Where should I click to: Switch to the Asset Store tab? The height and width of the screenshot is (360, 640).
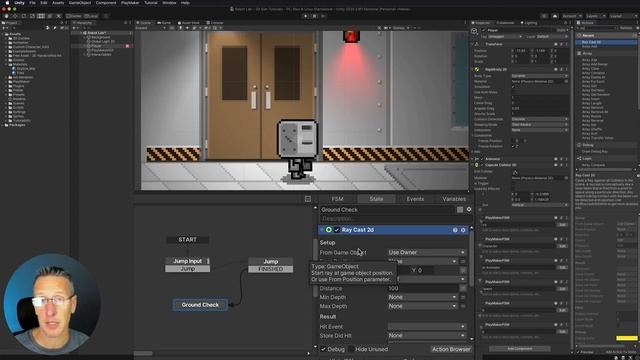pos(189,23)
